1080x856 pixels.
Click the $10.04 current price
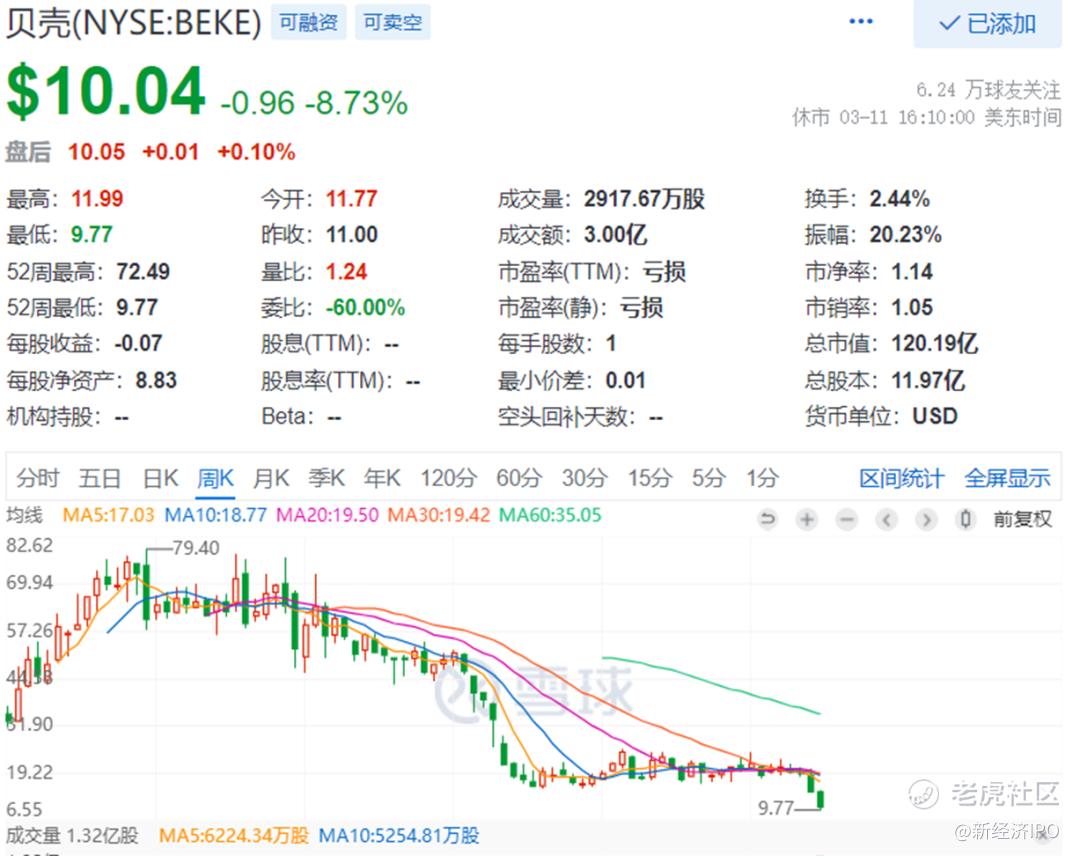(x=105, y=91)
